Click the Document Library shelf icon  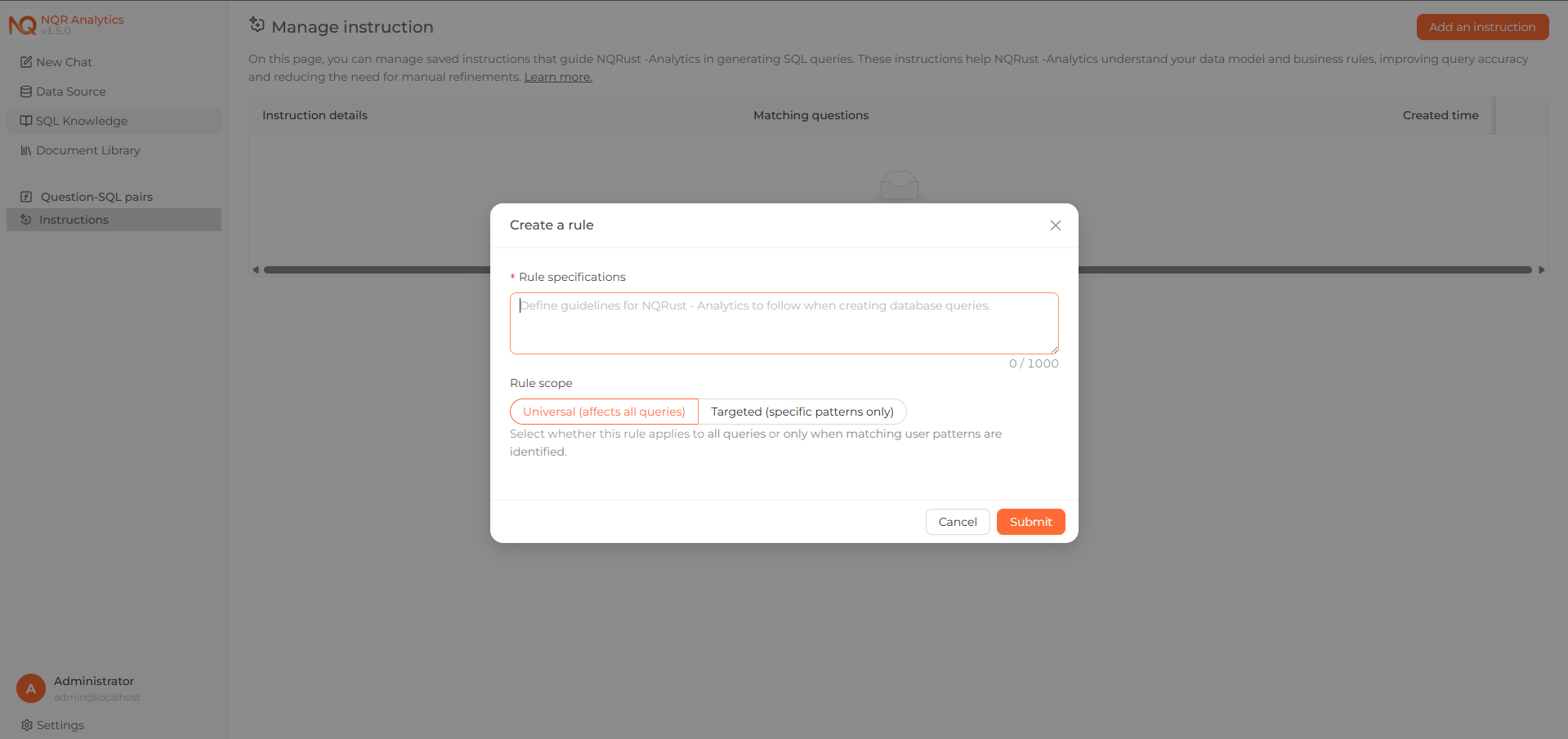coord(26,150)
